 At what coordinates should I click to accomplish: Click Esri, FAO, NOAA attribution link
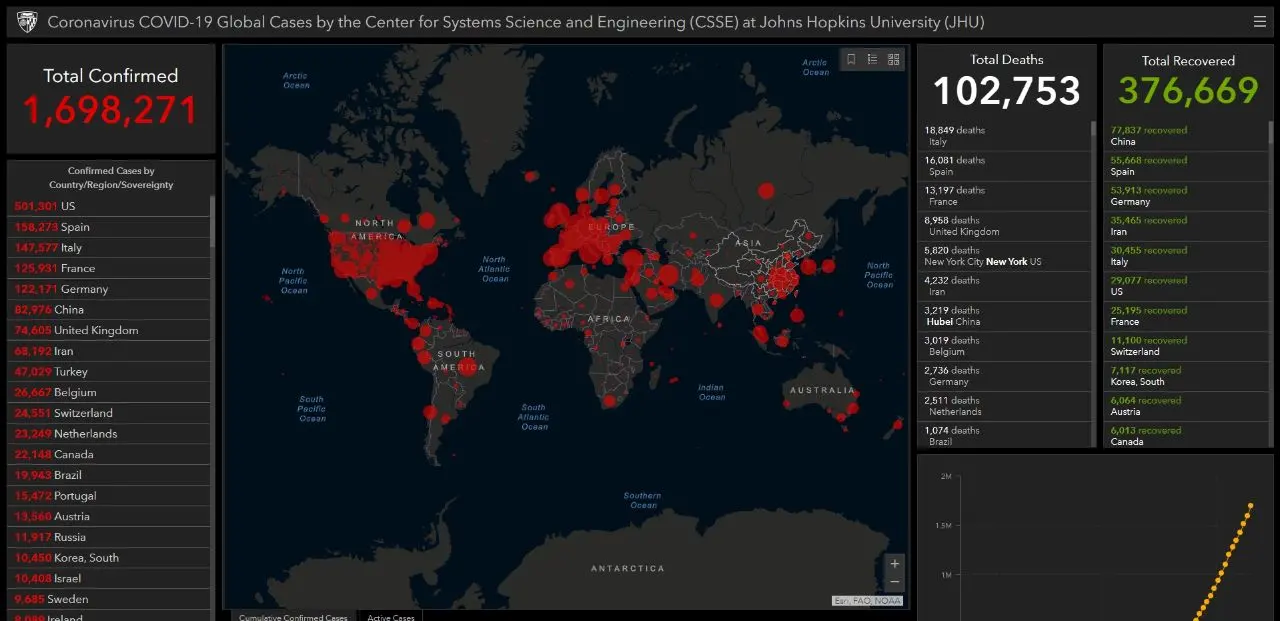867,600
